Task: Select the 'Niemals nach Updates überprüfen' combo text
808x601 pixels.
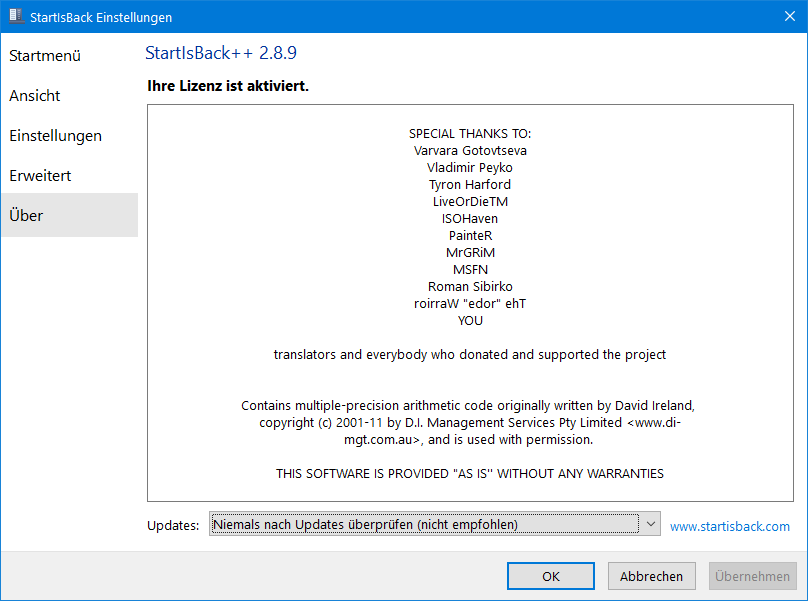Action: pos(365,525)
